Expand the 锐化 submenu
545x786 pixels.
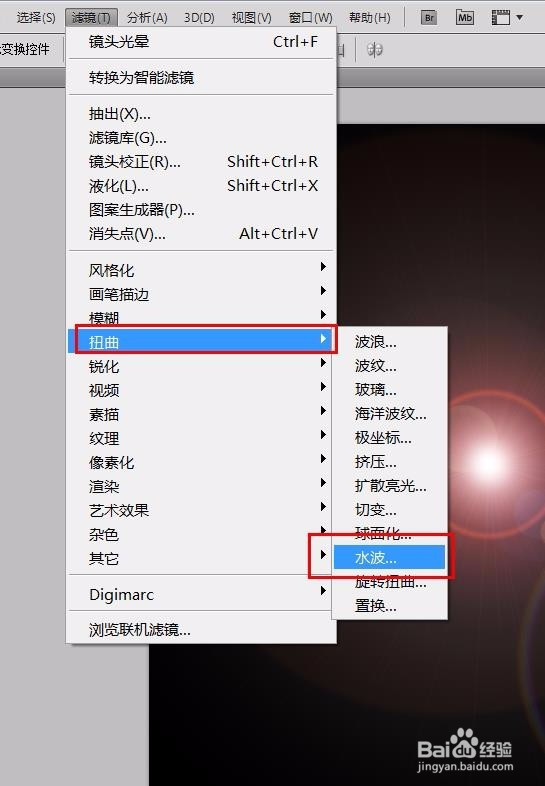[x=202, y=366]
